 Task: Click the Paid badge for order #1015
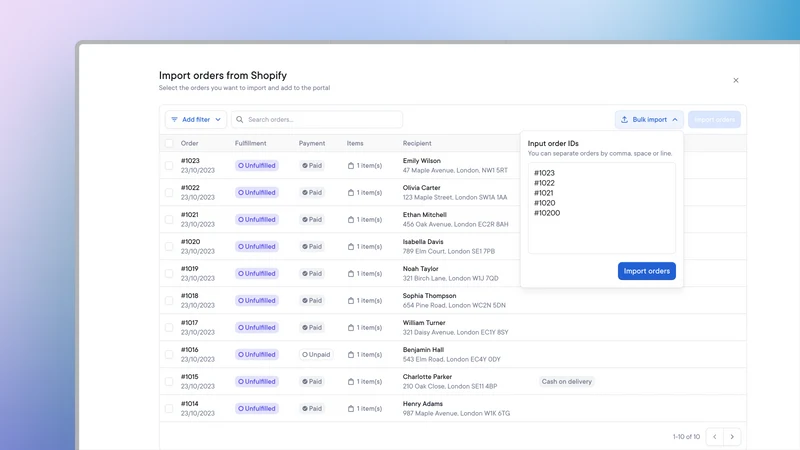[x=312, y=382]
